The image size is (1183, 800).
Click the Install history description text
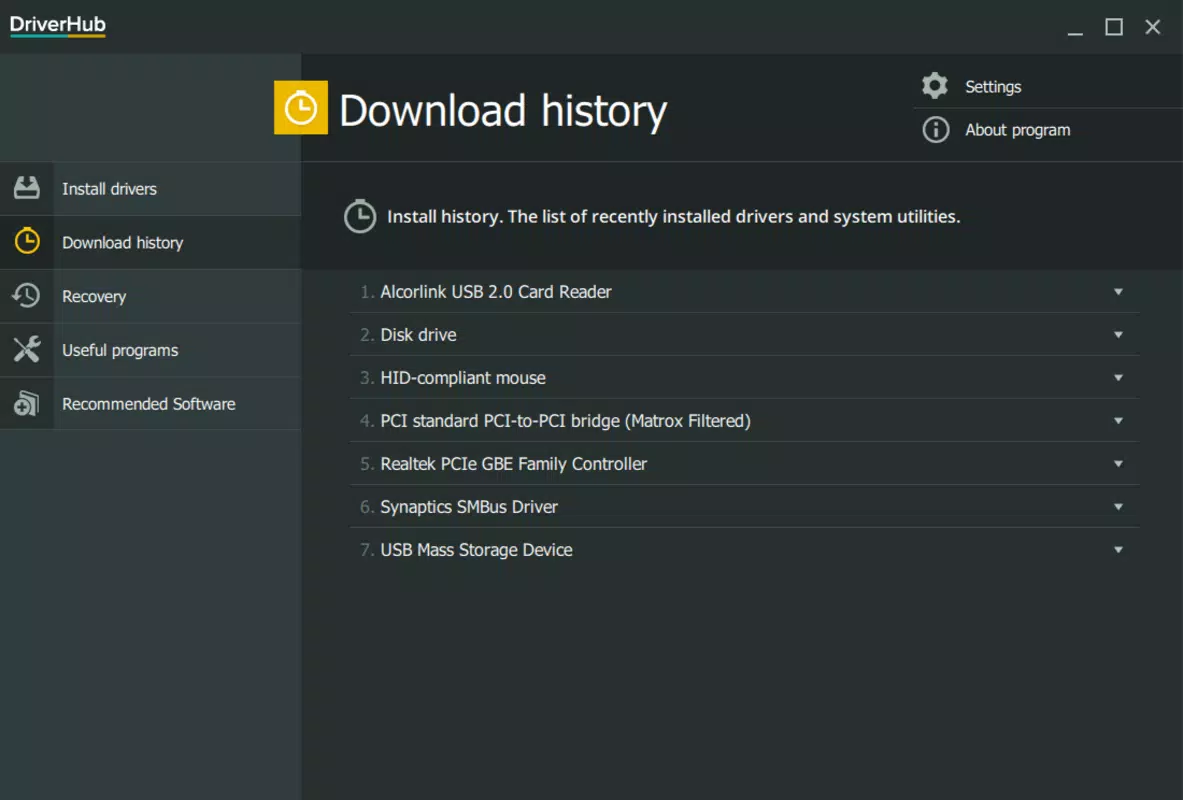pyautogui.click(x=673, y=217)
